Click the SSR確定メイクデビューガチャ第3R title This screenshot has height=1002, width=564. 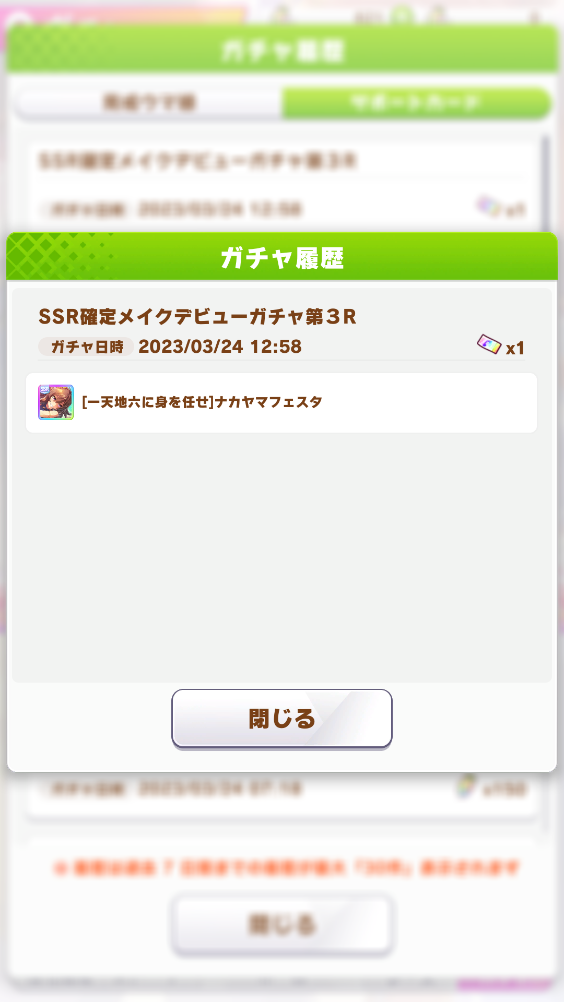pos(197,317)
